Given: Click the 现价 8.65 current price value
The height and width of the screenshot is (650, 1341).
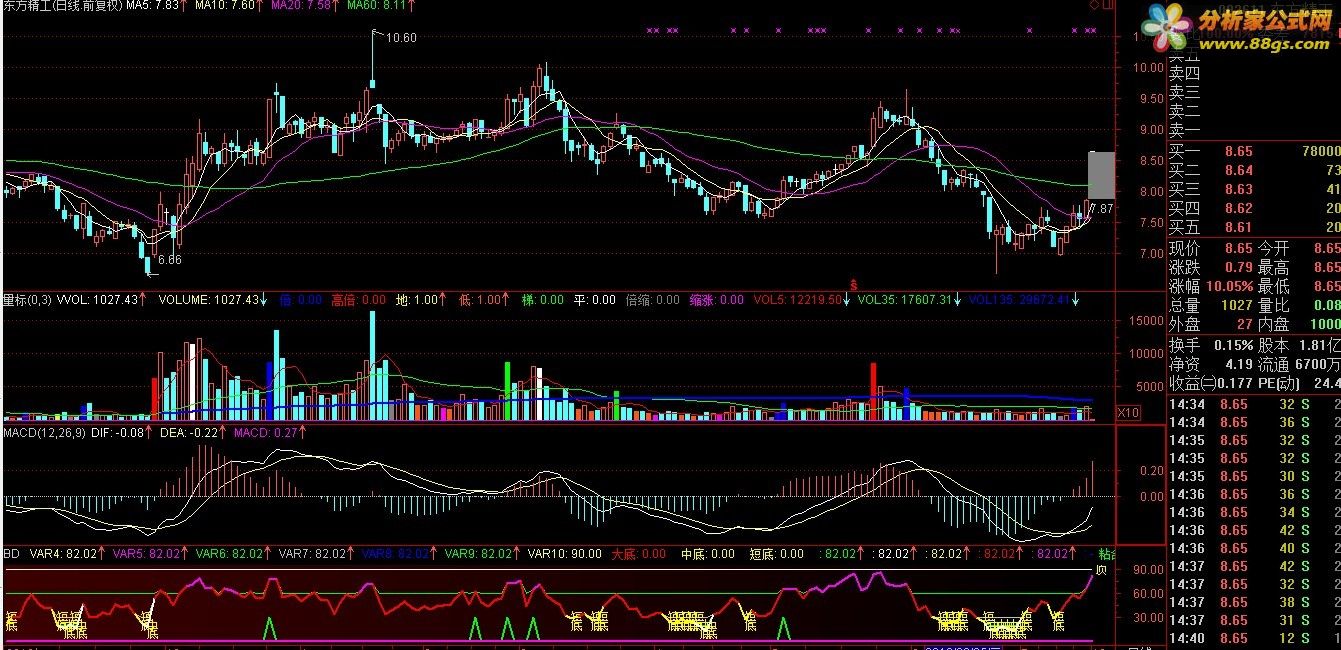Looking at the screenshot, I should pyautogui.click(x=1238, y=248).
